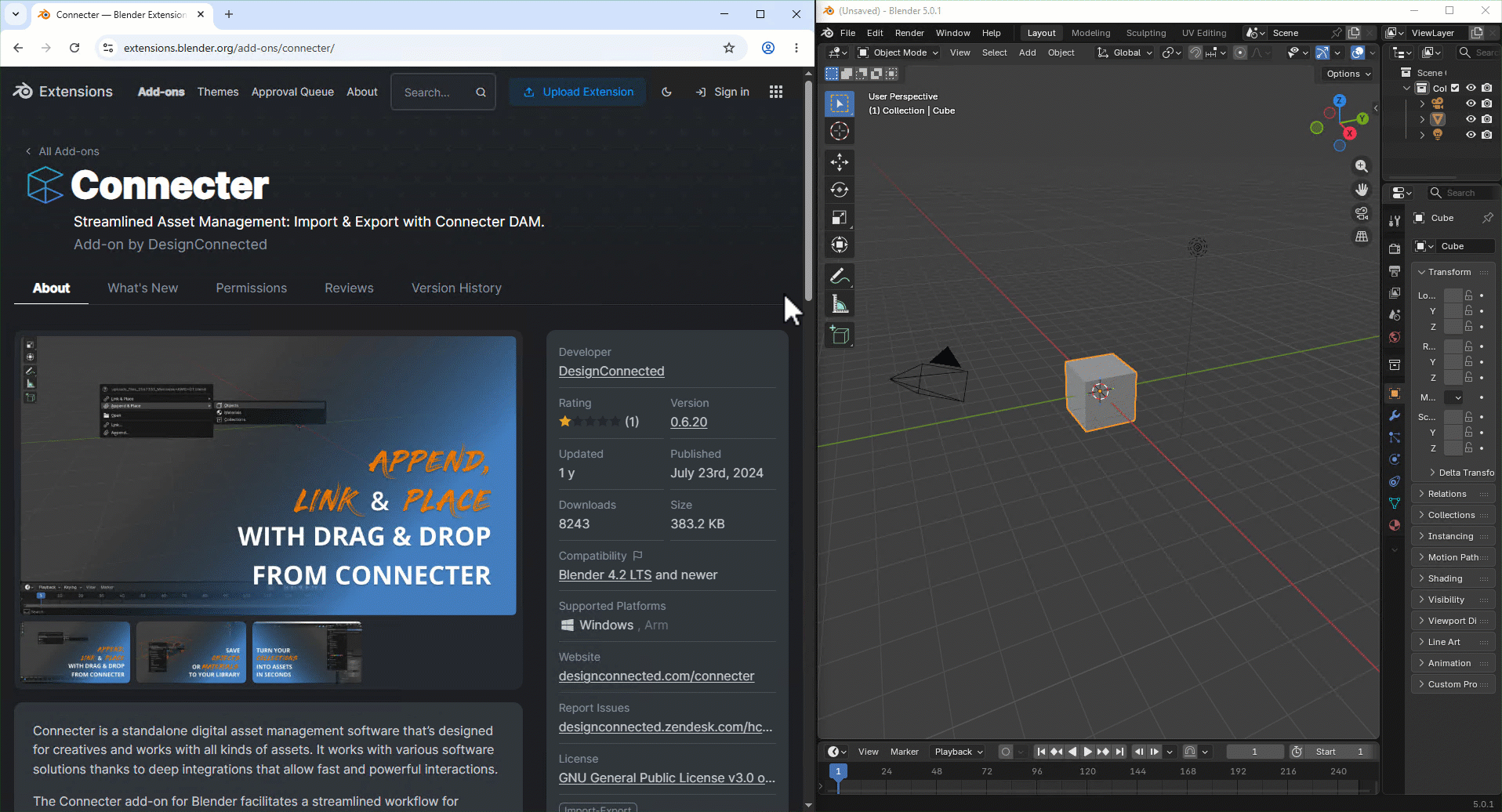Viewport: 1502px width, 812px height.
Task: Select the Rotate tool in Blender
Action: 840,190
